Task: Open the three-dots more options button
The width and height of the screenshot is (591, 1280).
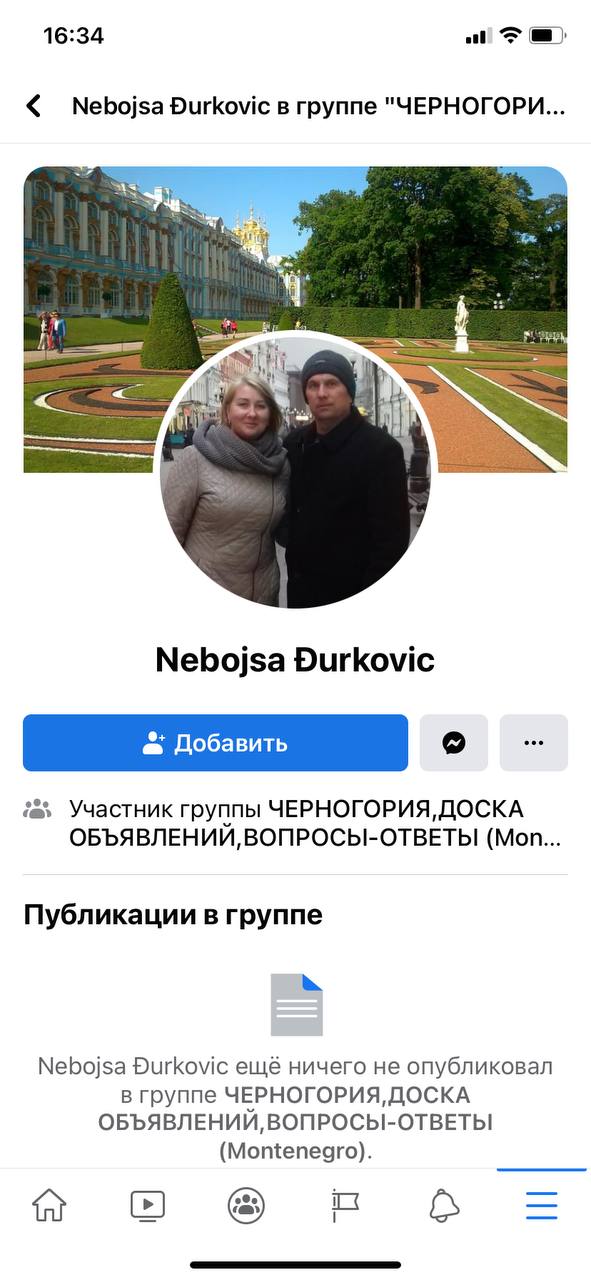Action: 533,743
